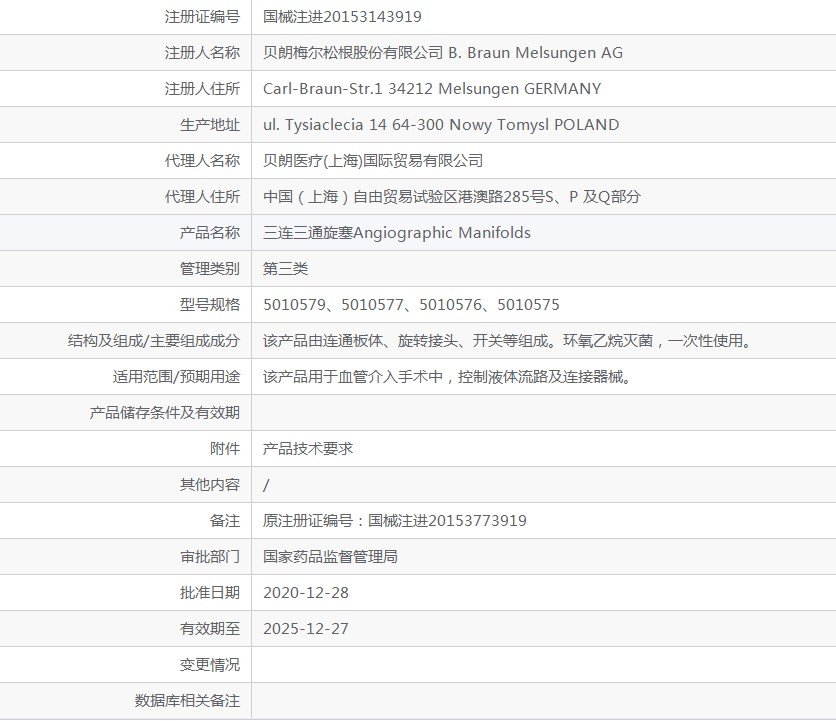Click the 批准日期 label
Screen dimensions: 836x721
click(x=210, y=592)
